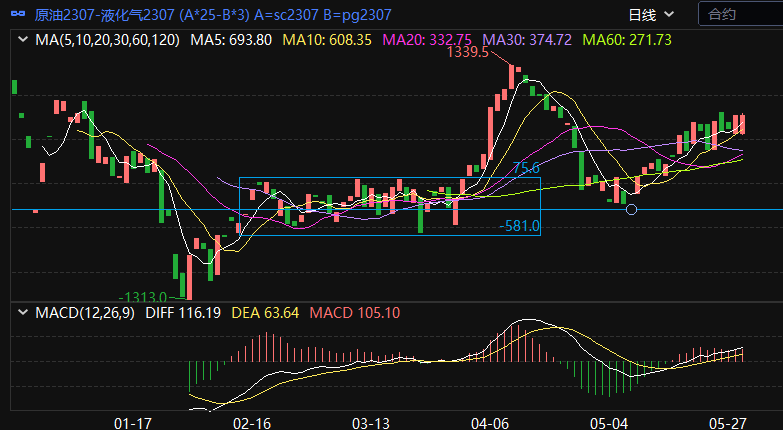
Task: Open MACD(12,26,9) indicator settings
Action: [x=84, y=313]
